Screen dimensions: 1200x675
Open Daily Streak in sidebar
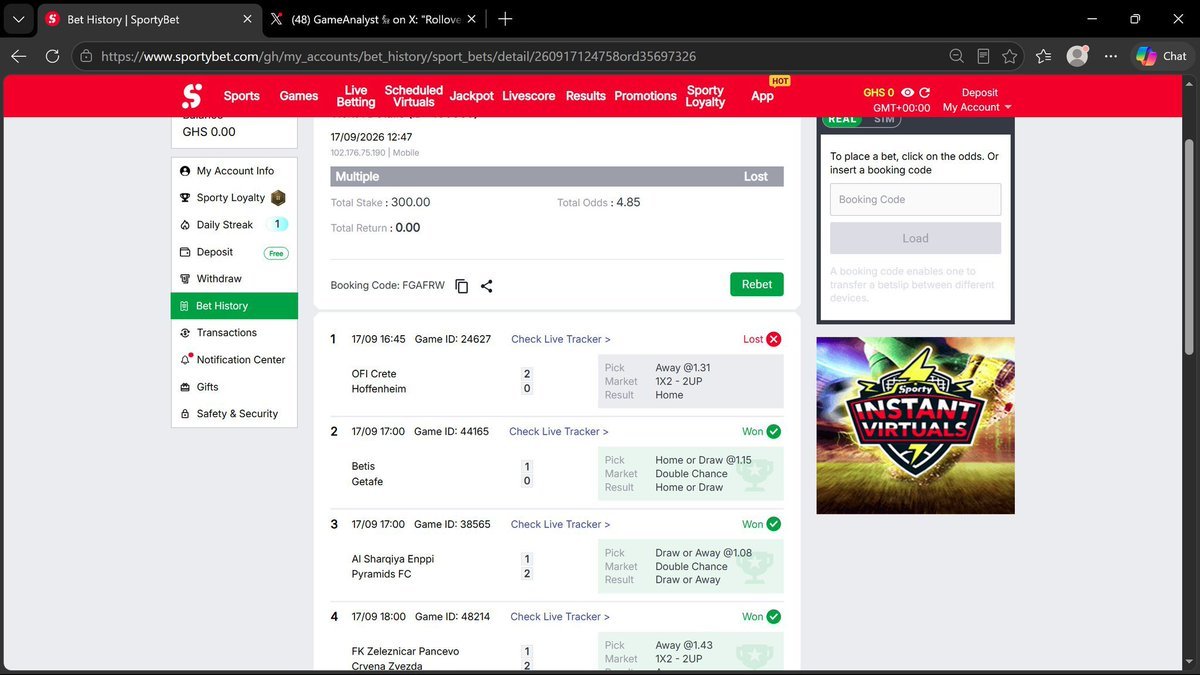pyautogui.click(x=234, y=225)
